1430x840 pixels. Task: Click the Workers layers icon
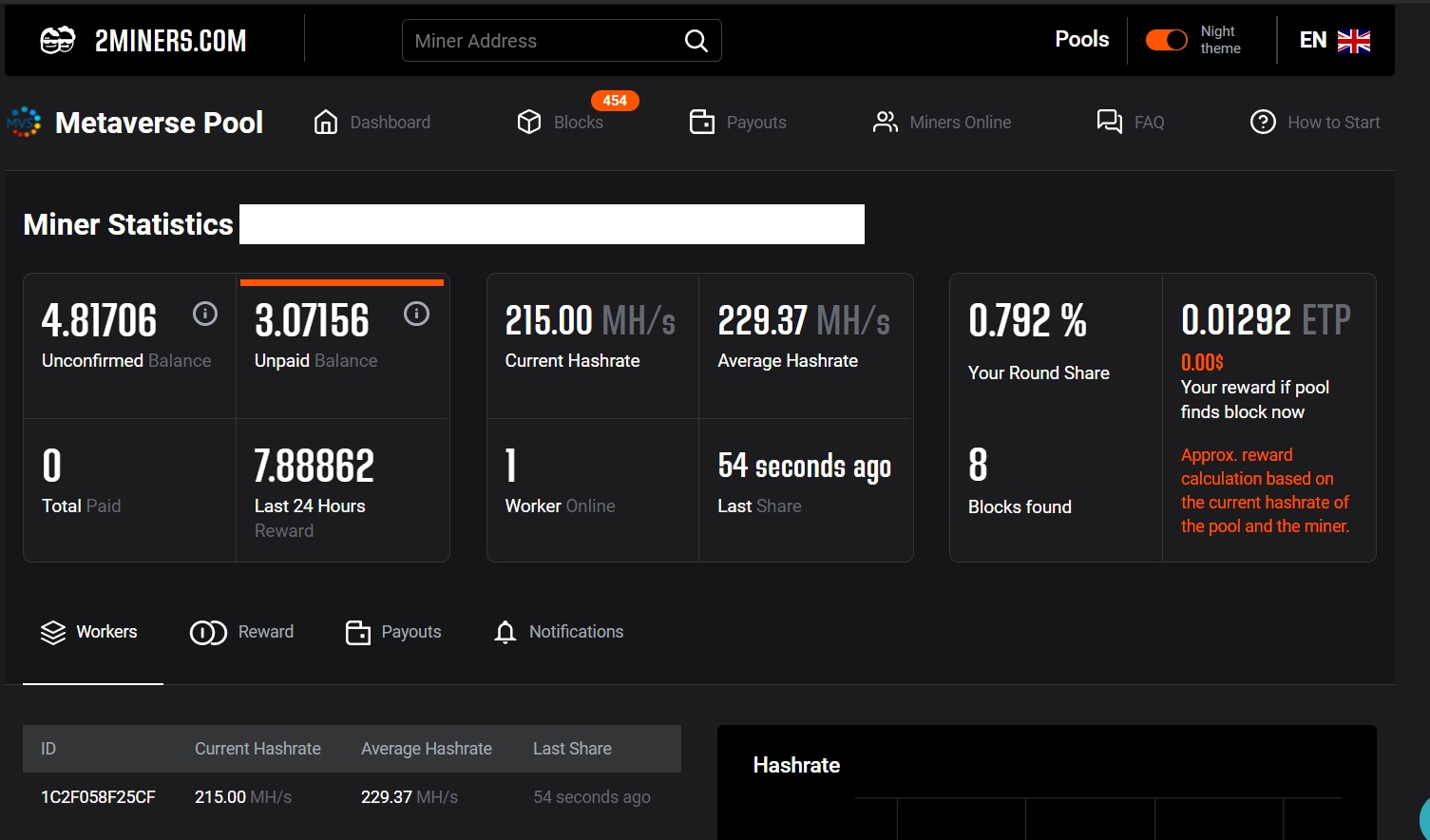[x=53, y=632]
